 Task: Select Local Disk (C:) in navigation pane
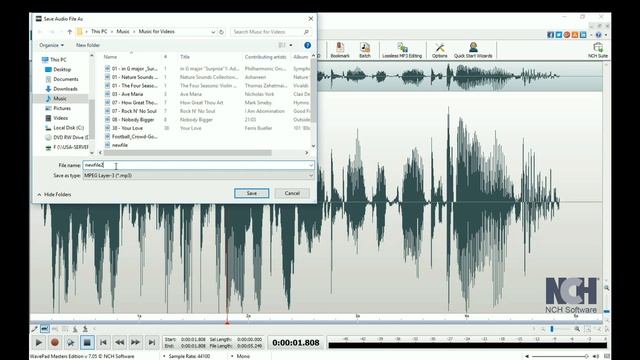pyautogui.click(x=64, y=128)
